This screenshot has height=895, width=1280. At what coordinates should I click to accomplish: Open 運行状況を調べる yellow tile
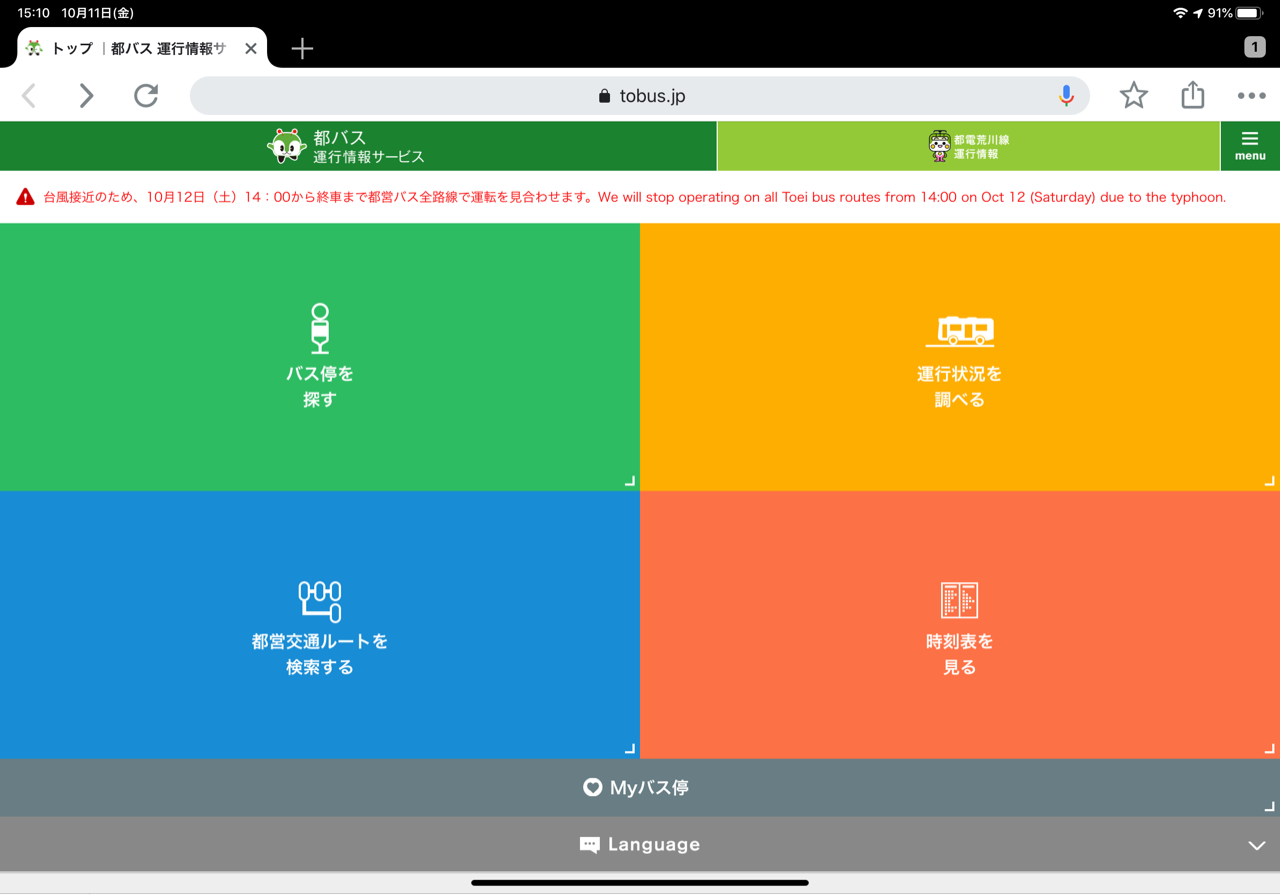pyautogui.click(x=960, y=357)
